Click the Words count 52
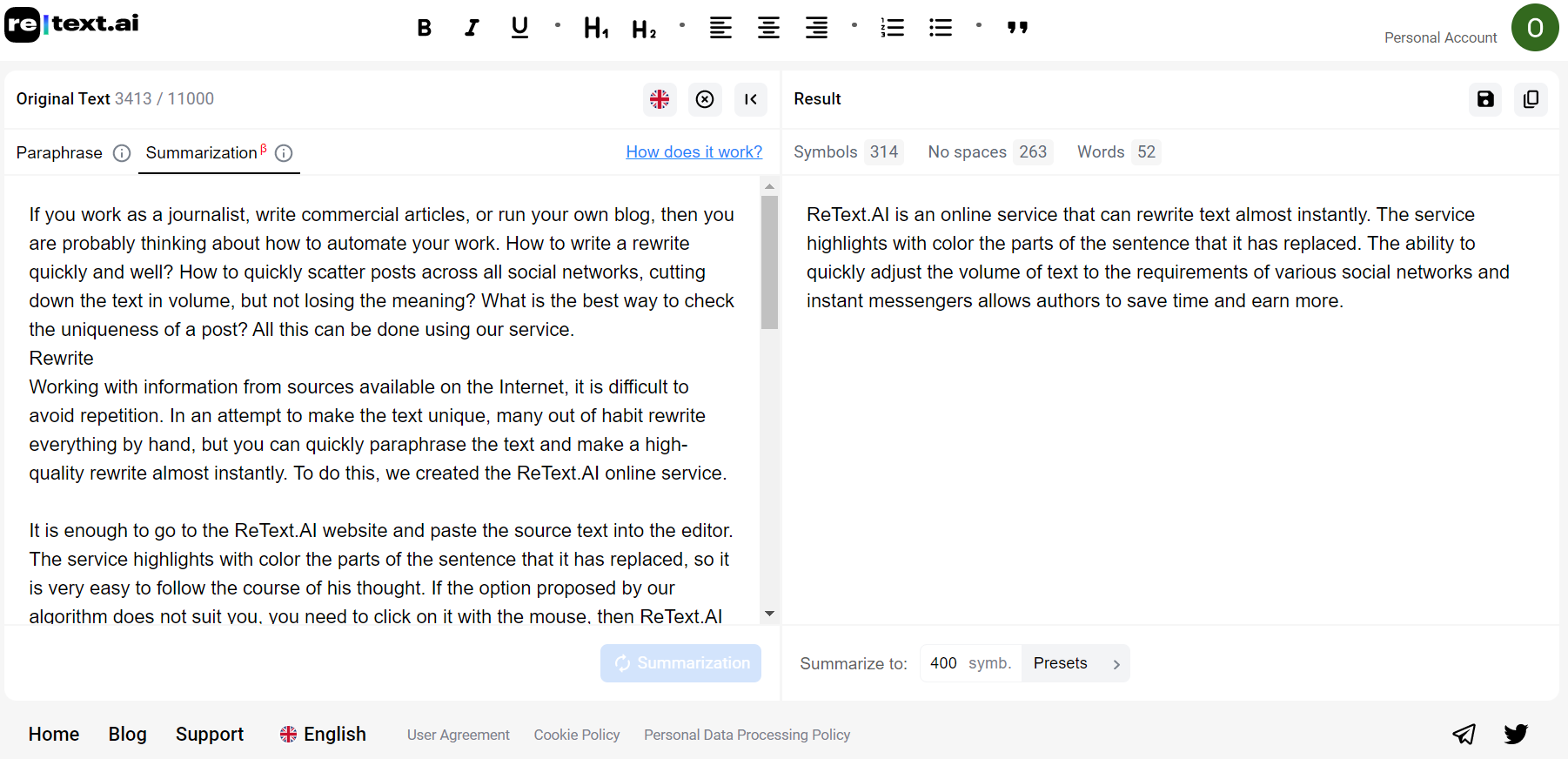Image resolution: width=1568 pixels, height=759 pixels. (1146, 152)
